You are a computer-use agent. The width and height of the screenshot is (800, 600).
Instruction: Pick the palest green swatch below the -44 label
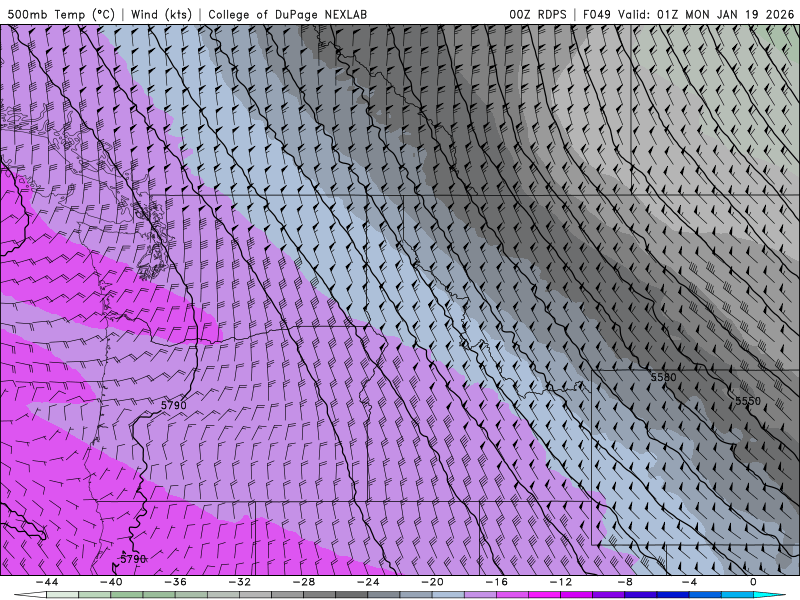click(62, 595)
